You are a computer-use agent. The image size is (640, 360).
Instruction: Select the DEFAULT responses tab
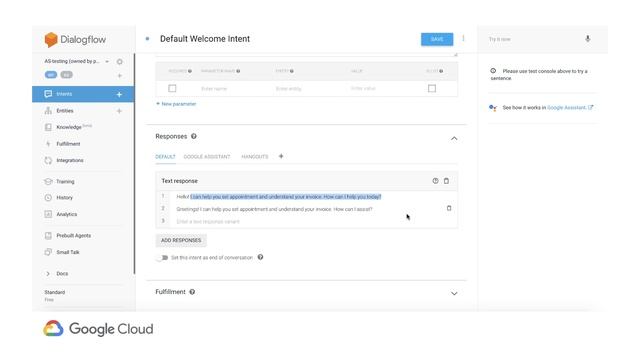tap(165, 157)
